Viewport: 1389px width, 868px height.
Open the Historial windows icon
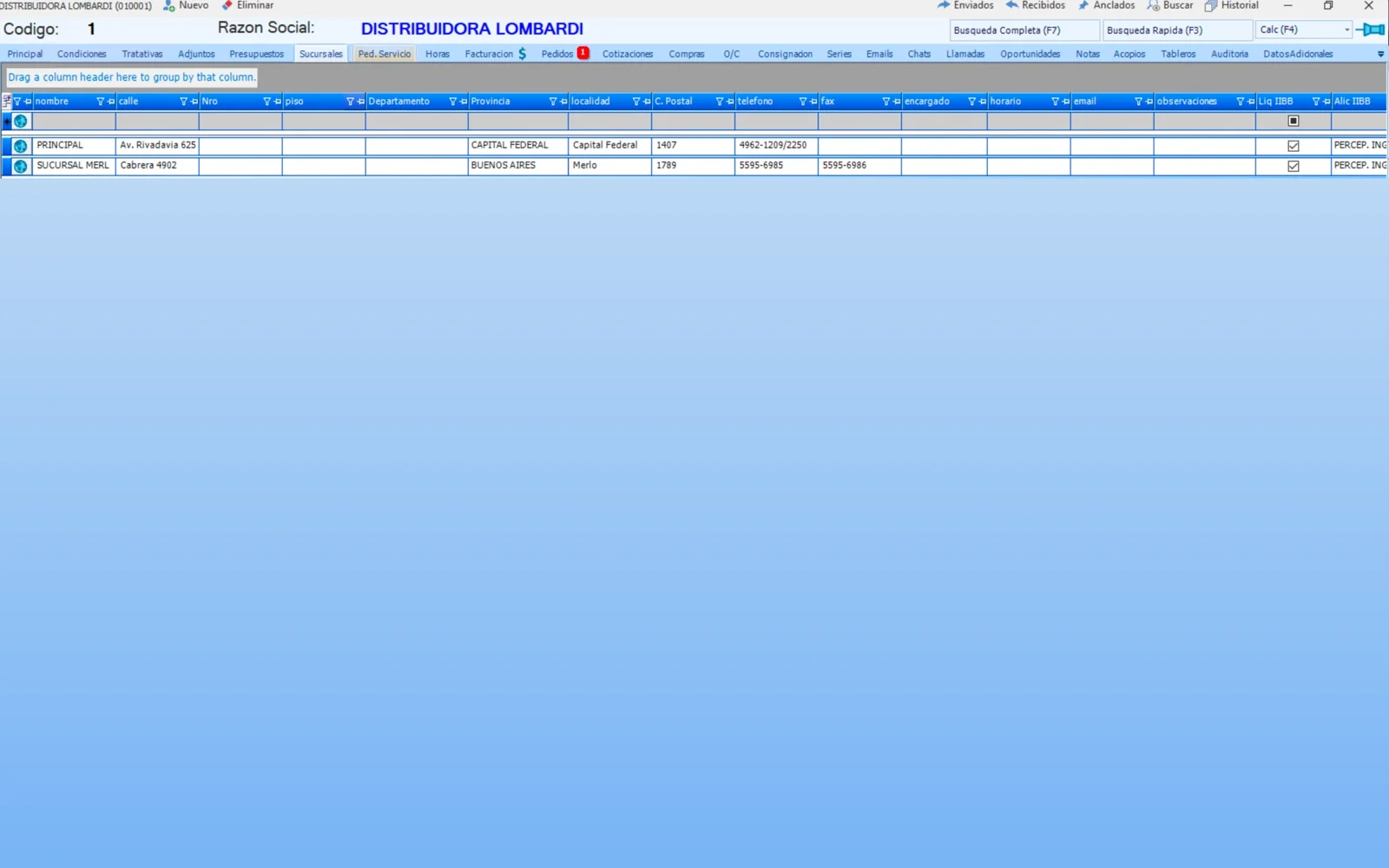tap(1211, 5)
